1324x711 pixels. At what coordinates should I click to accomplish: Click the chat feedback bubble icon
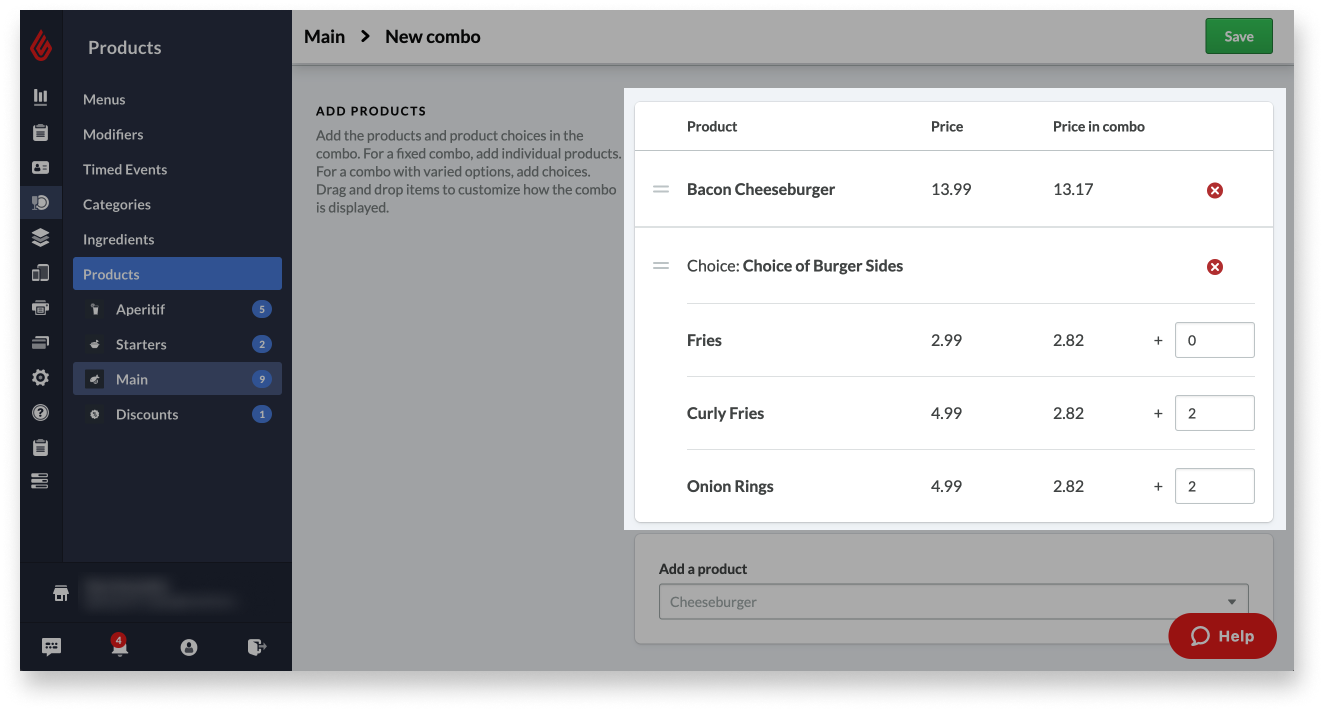tap(51, 647)
